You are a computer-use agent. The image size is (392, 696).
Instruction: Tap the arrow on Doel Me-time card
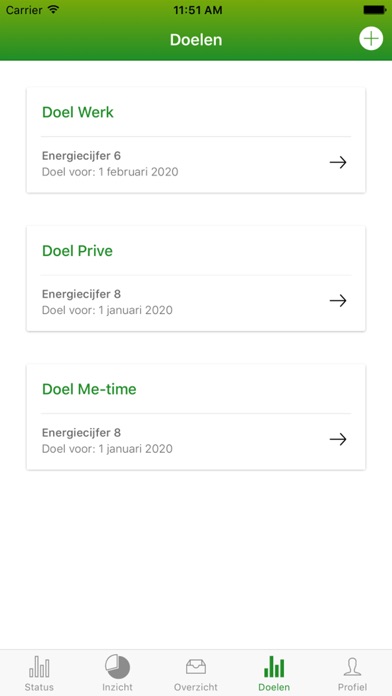click(x=338, y=439)
